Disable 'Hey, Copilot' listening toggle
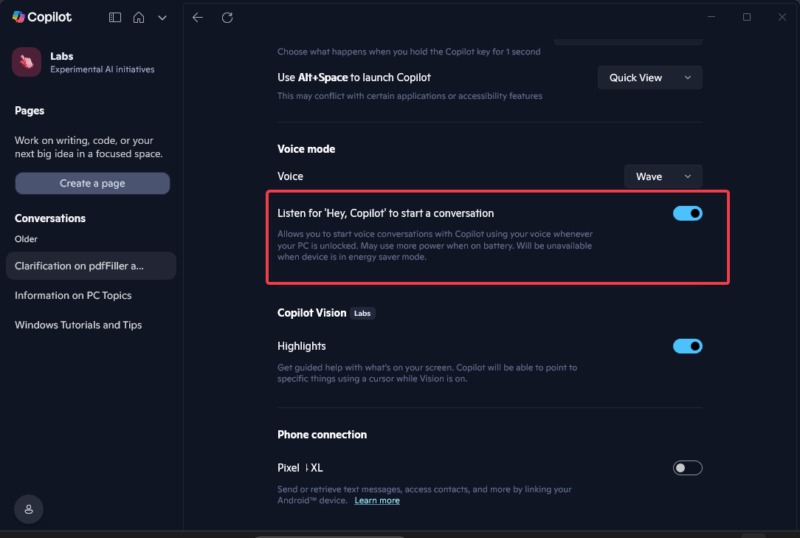Image resolution: width=800 pixels, height=538 pixels. [687, 213]
